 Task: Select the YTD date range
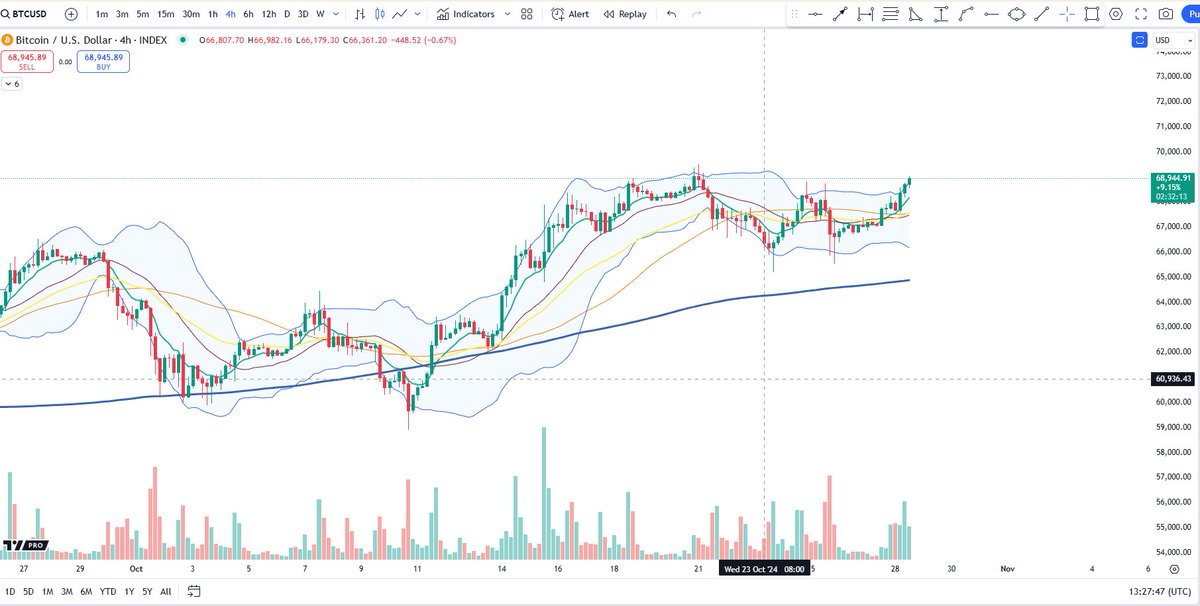pos(108,591)
